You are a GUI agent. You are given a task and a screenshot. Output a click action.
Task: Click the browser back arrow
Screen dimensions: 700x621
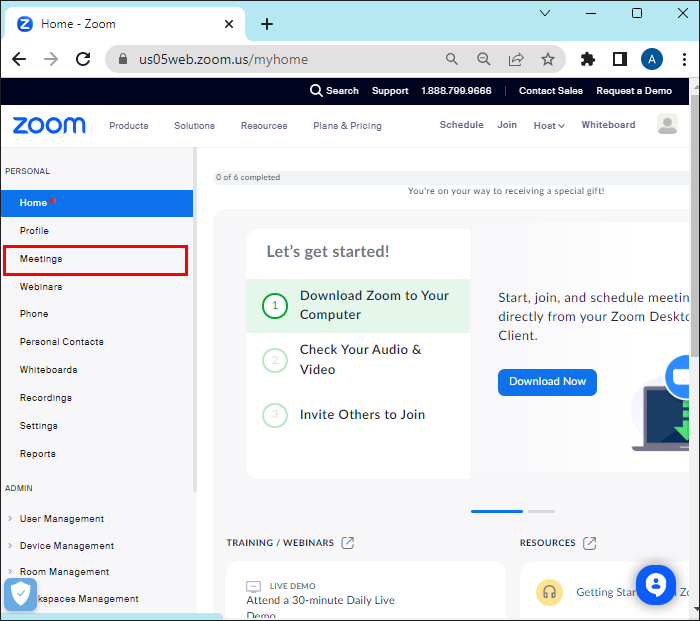coord(19,59)
